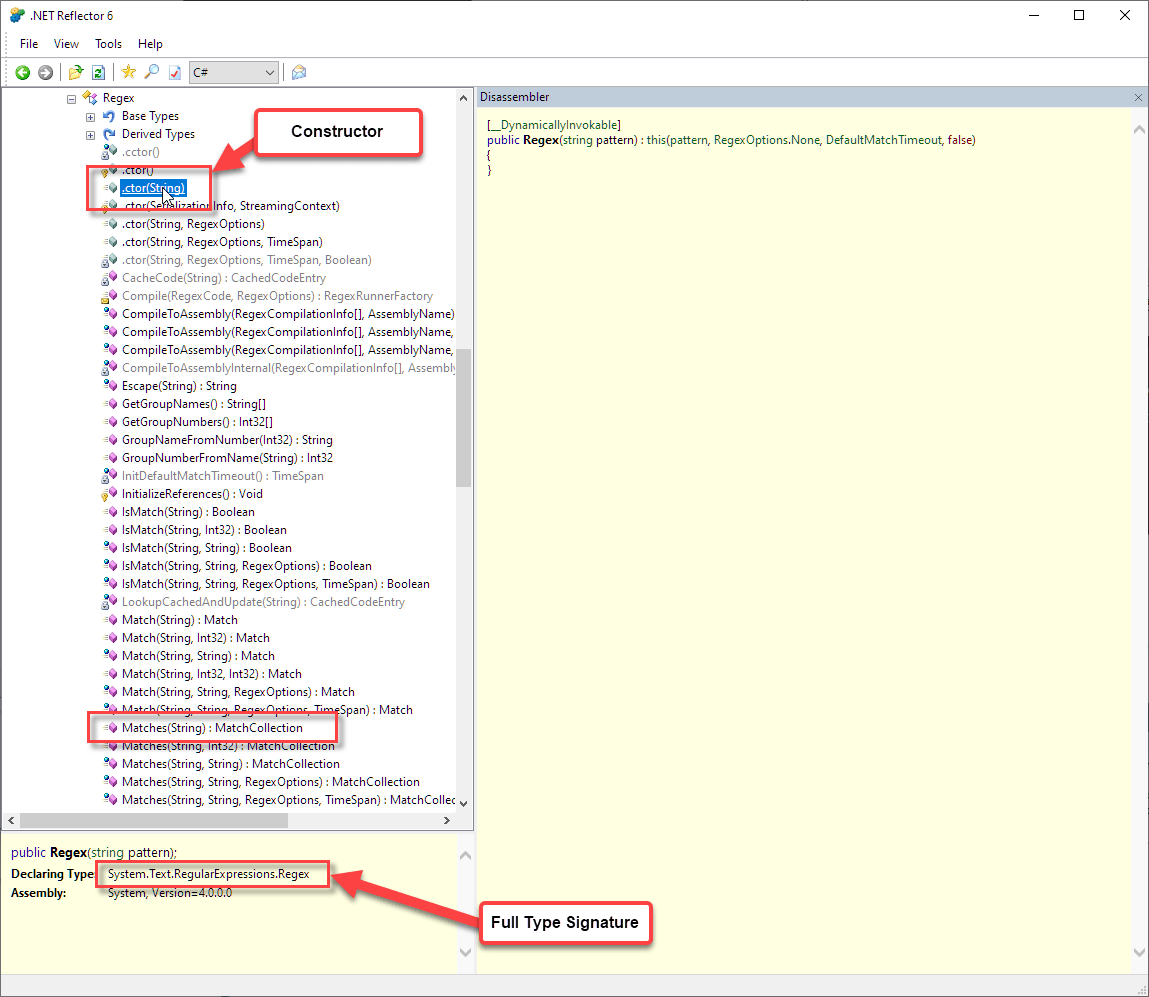
Task: Select Escape(String) : String in the tree
Action: [x=179, y=386]
